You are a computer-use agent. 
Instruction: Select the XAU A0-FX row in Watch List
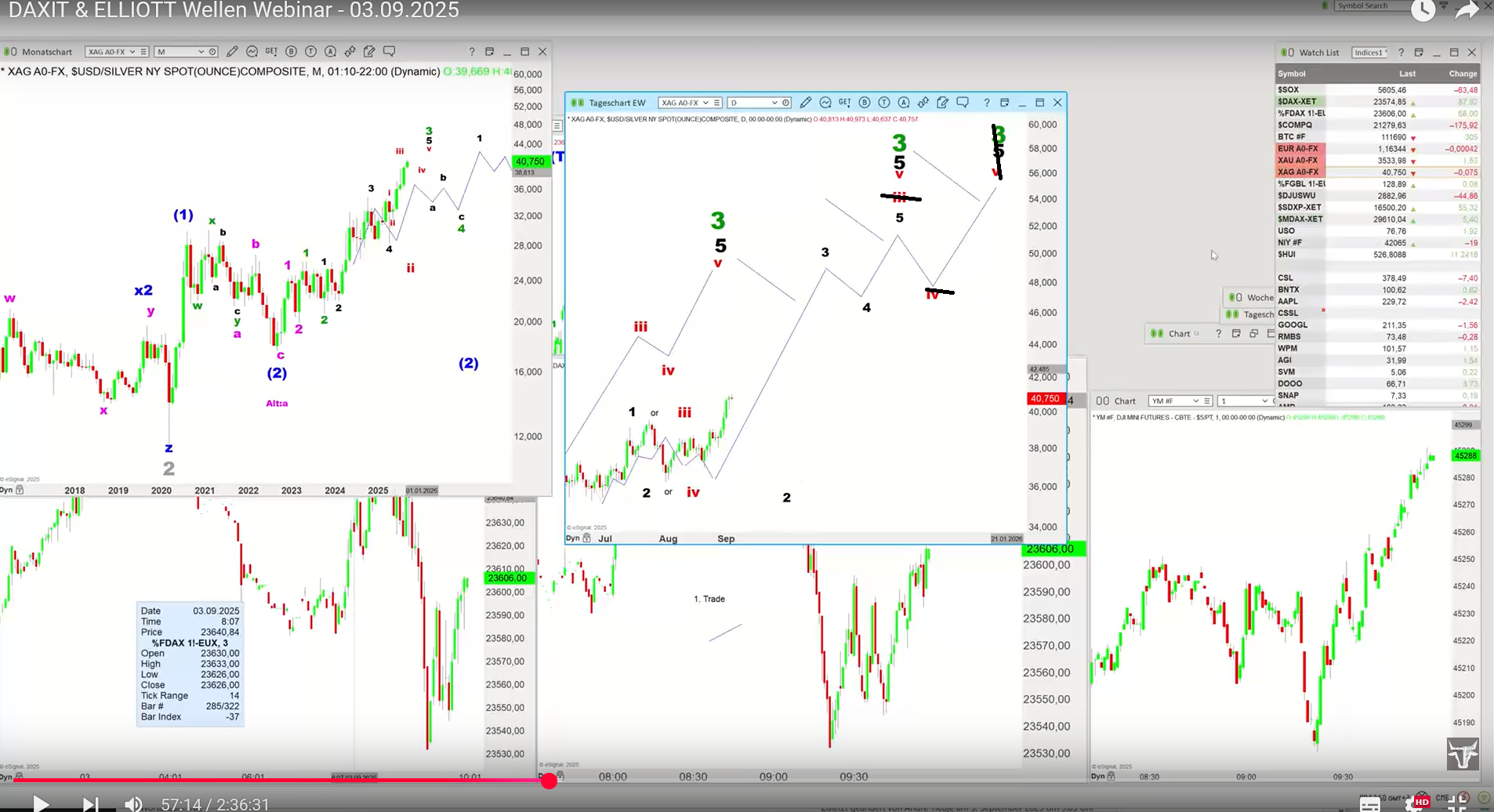coord(1298,160)
